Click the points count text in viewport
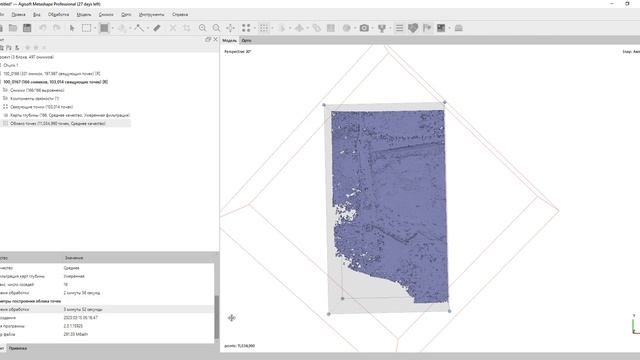Viewport: 640px width, 360px height. [x=240, y=346]
